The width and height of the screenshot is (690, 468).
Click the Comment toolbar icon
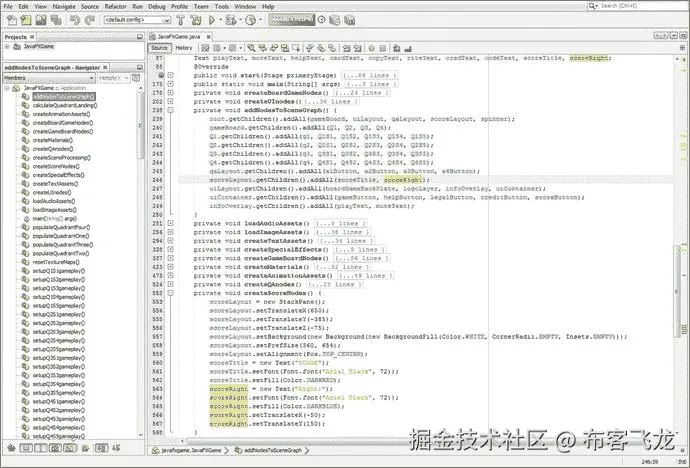396,48
